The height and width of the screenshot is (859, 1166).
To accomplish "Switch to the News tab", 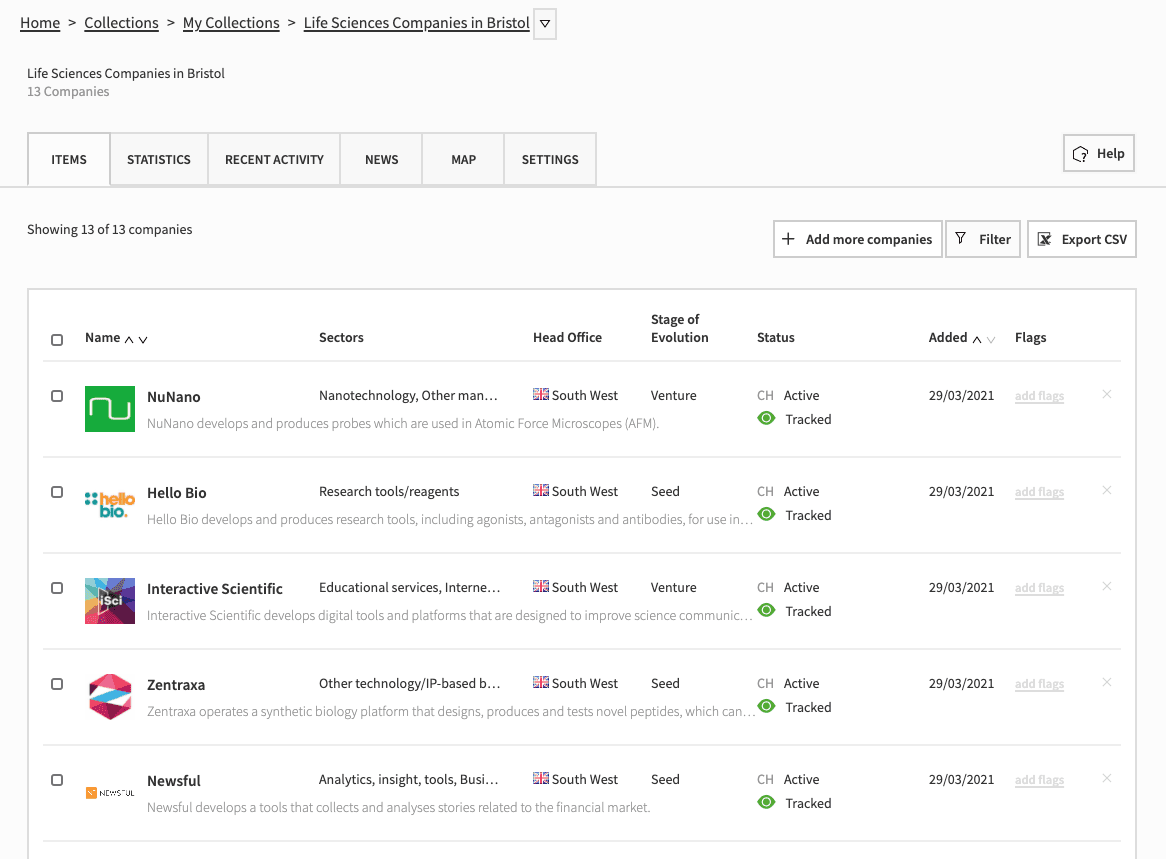I will [381, 159].
